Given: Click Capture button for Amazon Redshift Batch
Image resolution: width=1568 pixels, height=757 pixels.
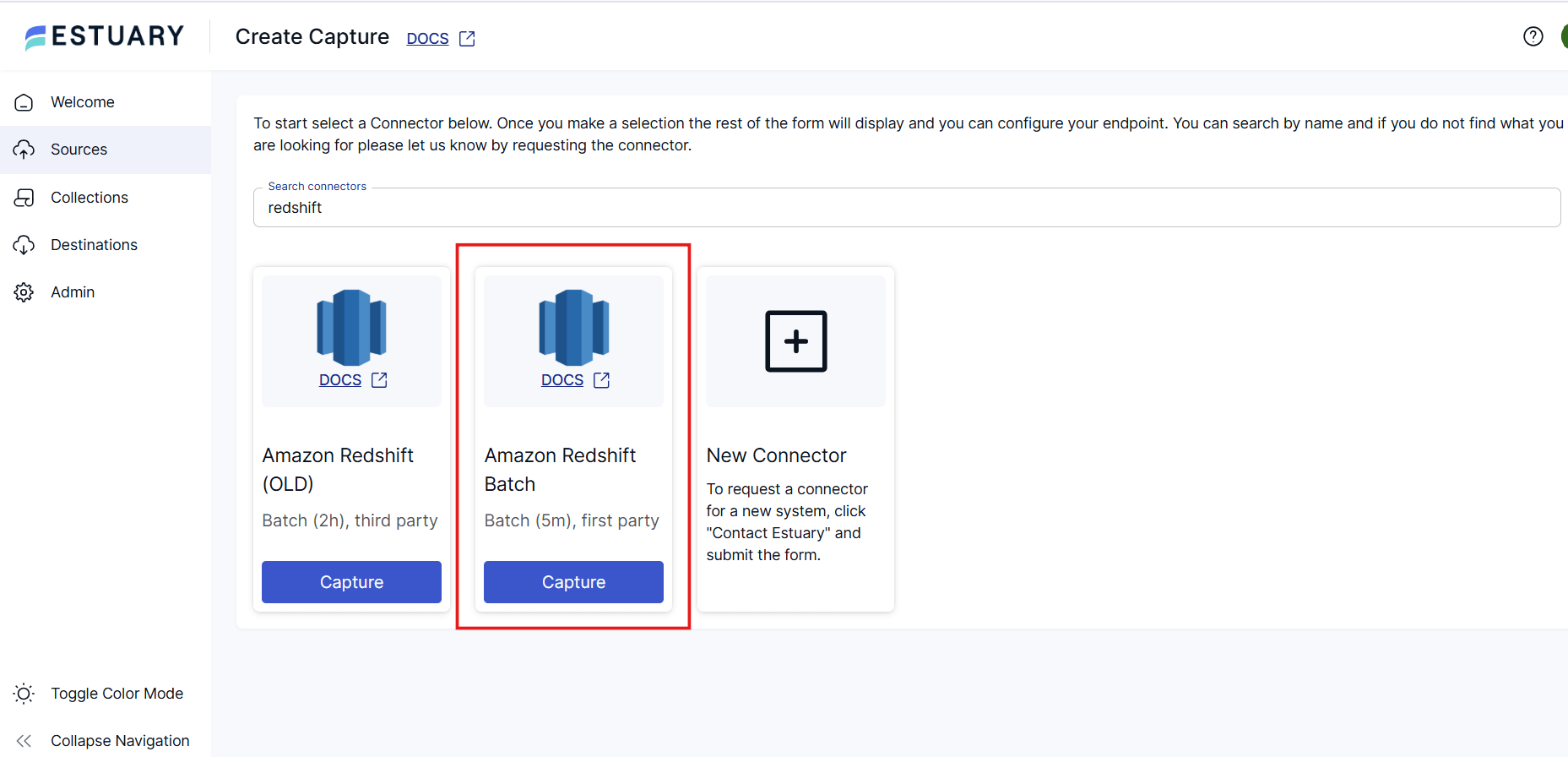Looking at the screenshot, I should click(x=573, y=582).
